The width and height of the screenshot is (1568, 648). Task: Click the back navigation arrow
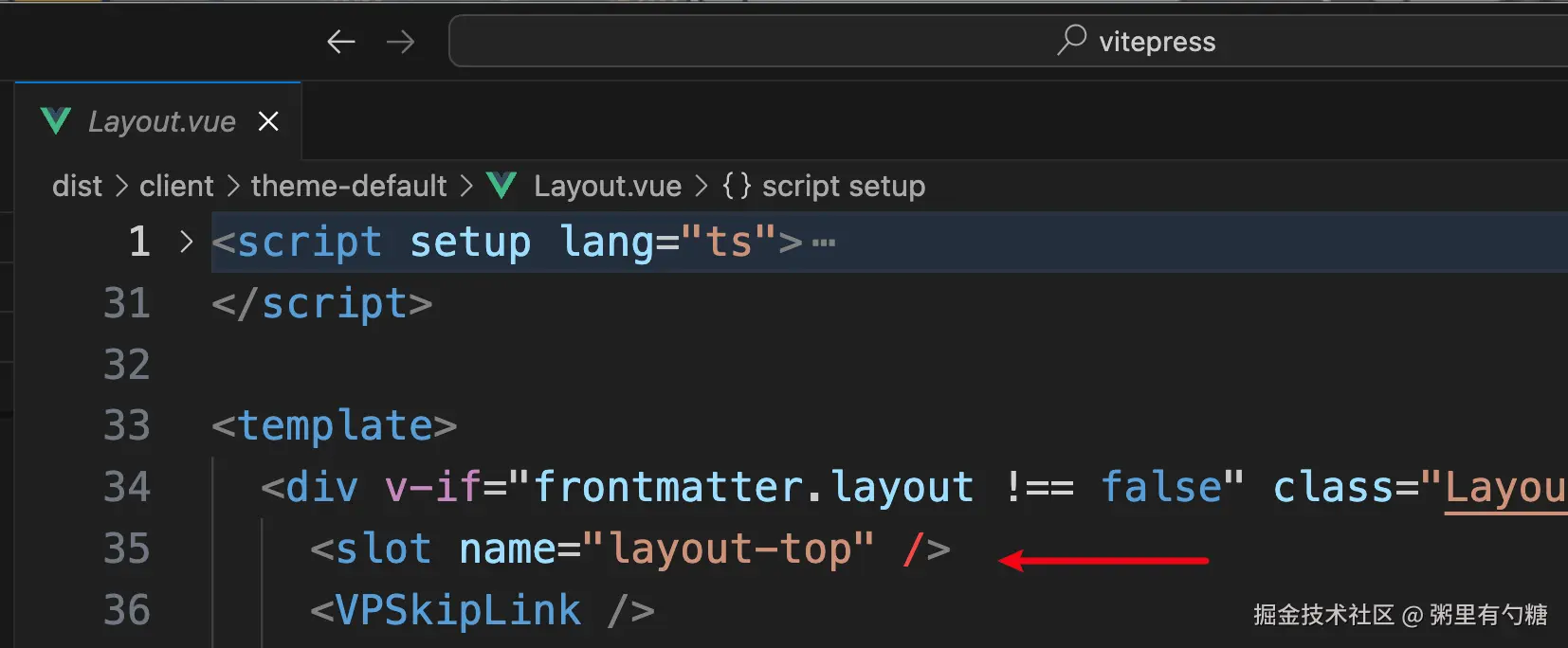(x=340, y=42)
